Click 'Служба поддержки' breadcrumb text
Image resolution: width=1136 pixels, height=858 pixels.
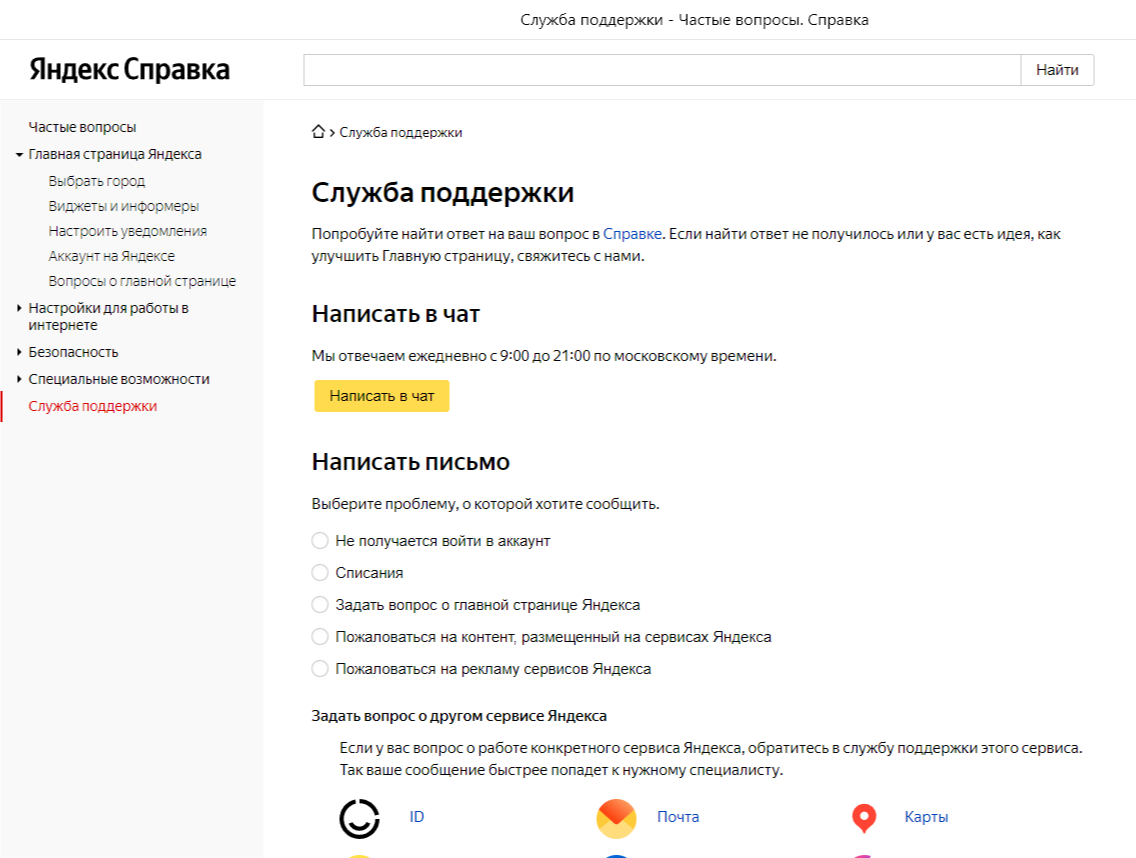tap(401, 133)
